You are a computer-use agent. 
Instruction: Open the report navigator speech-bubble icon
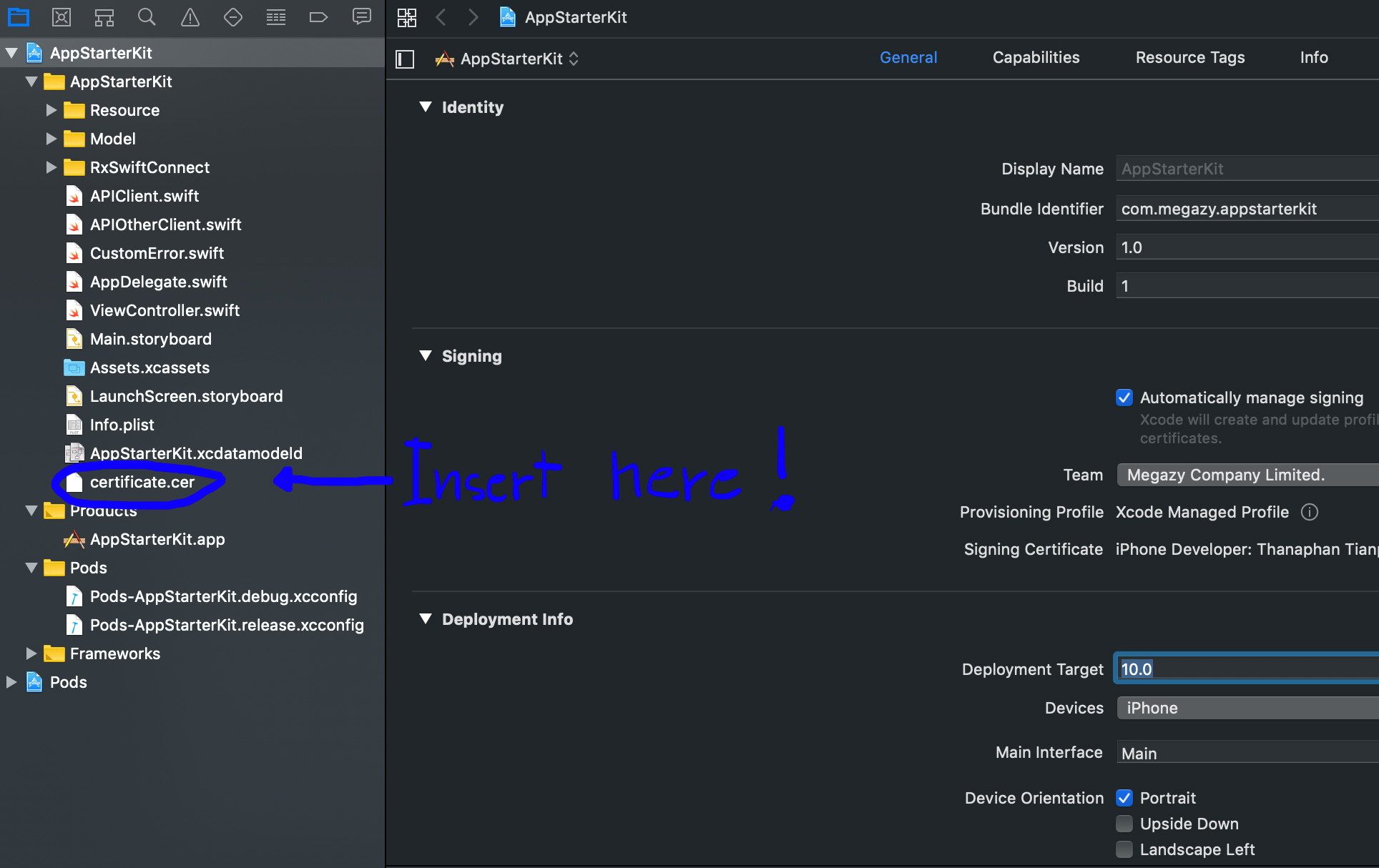(362, 17)
